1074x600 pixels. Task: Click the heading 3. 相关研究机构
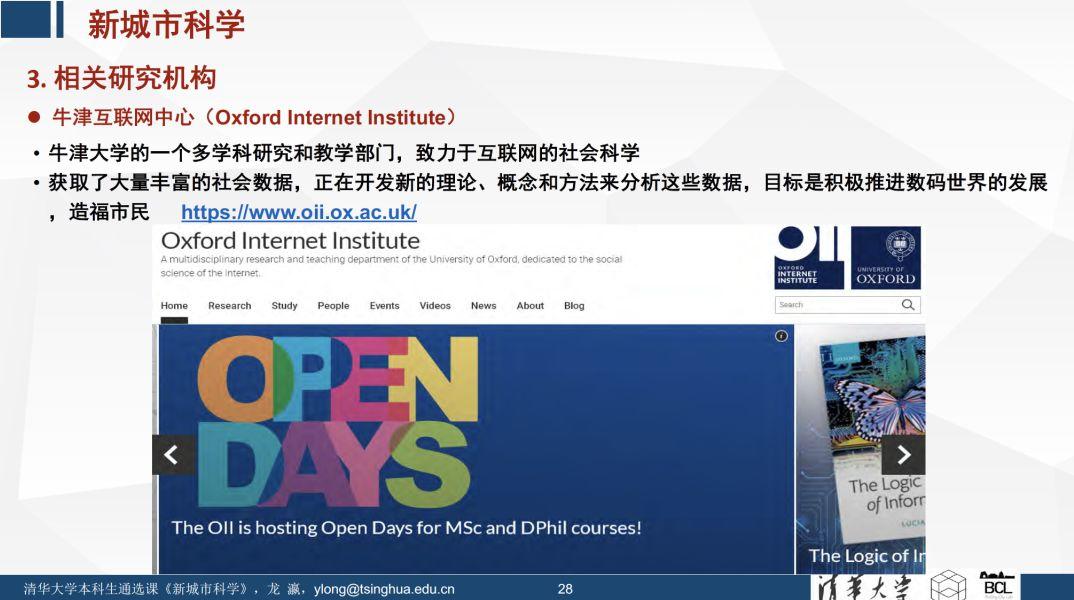122,78
